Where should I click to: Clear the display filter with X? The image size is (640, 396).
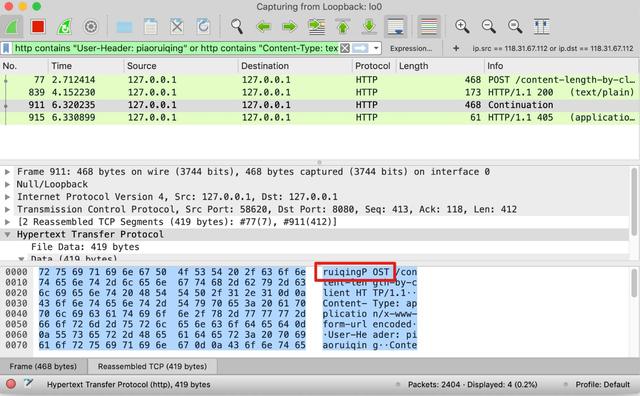(x=345, y=49)
